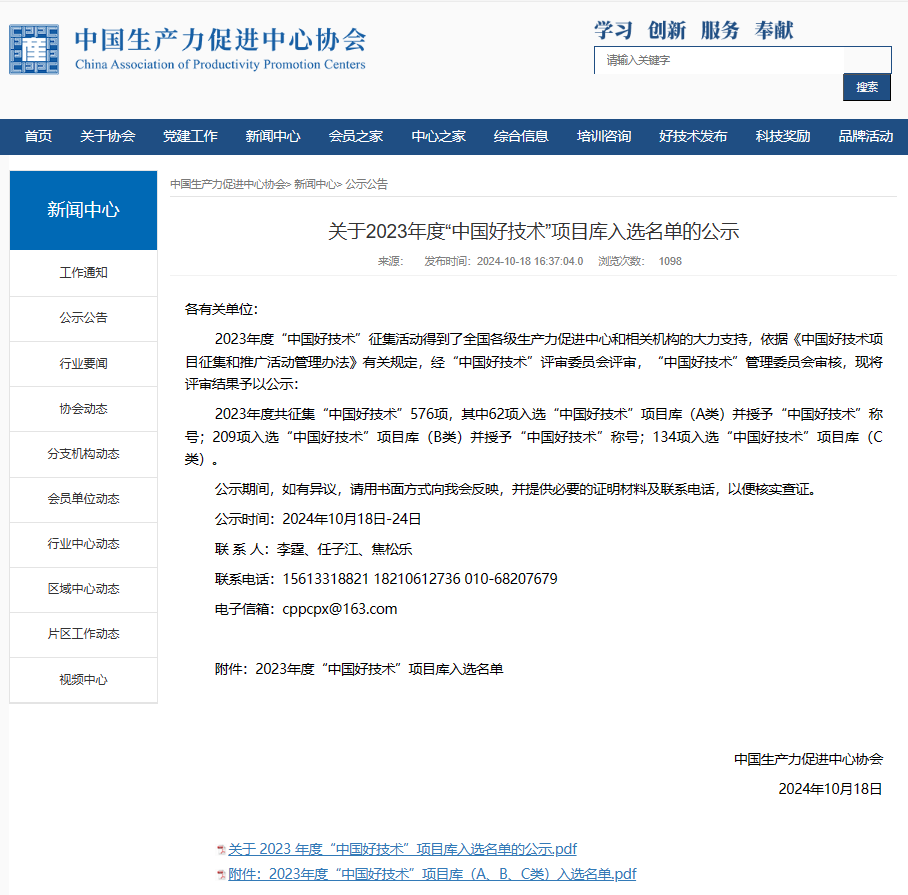Screen dimensions: 908x895
Task: Select 科技奖励 in the navigation bar
Action: coord(782,137)
